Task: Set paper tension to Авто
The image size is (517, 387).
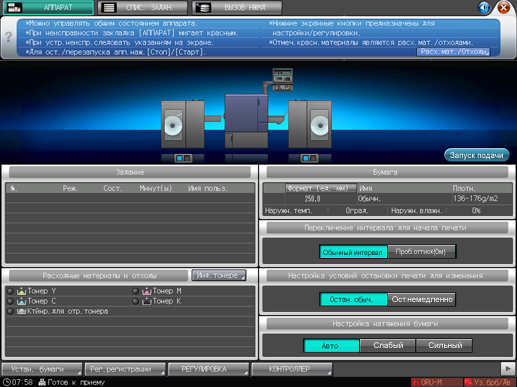Action: [331, 346]
